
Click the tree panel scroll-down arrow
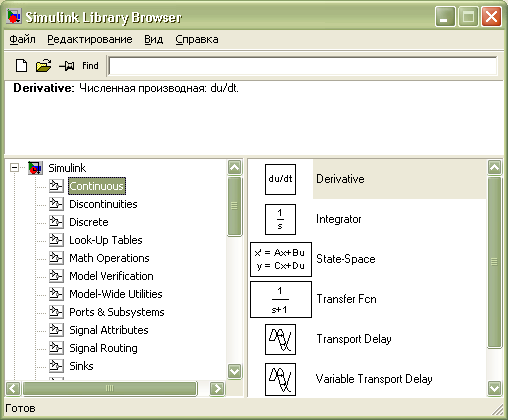coord(235,371)
